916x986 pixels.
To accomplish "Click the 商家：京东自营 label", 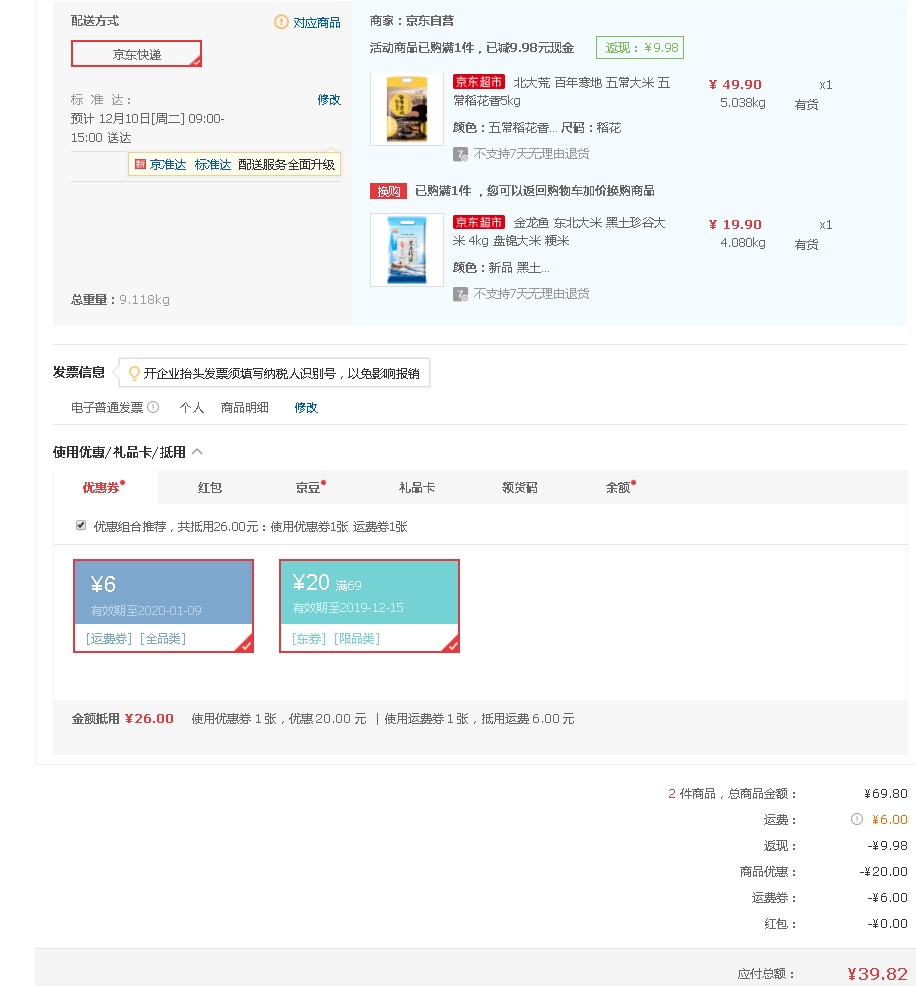I will pos(412,21).
